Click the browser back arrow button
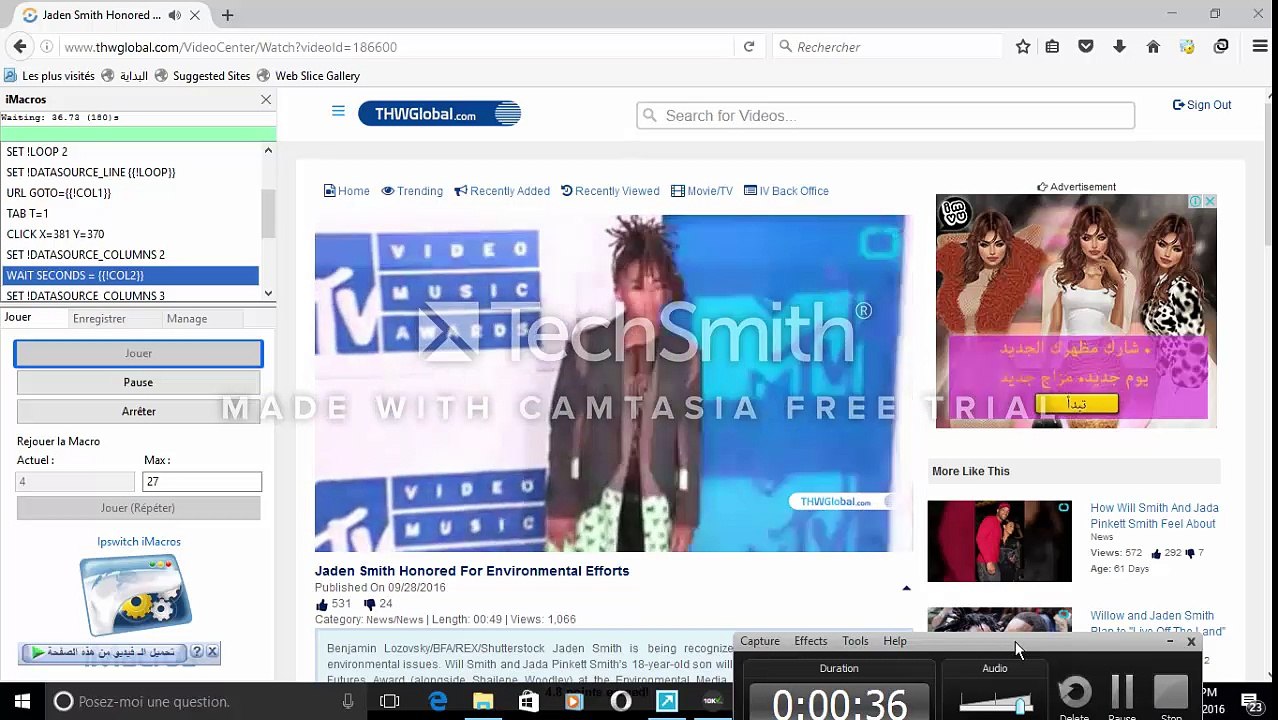 point(20,46)
